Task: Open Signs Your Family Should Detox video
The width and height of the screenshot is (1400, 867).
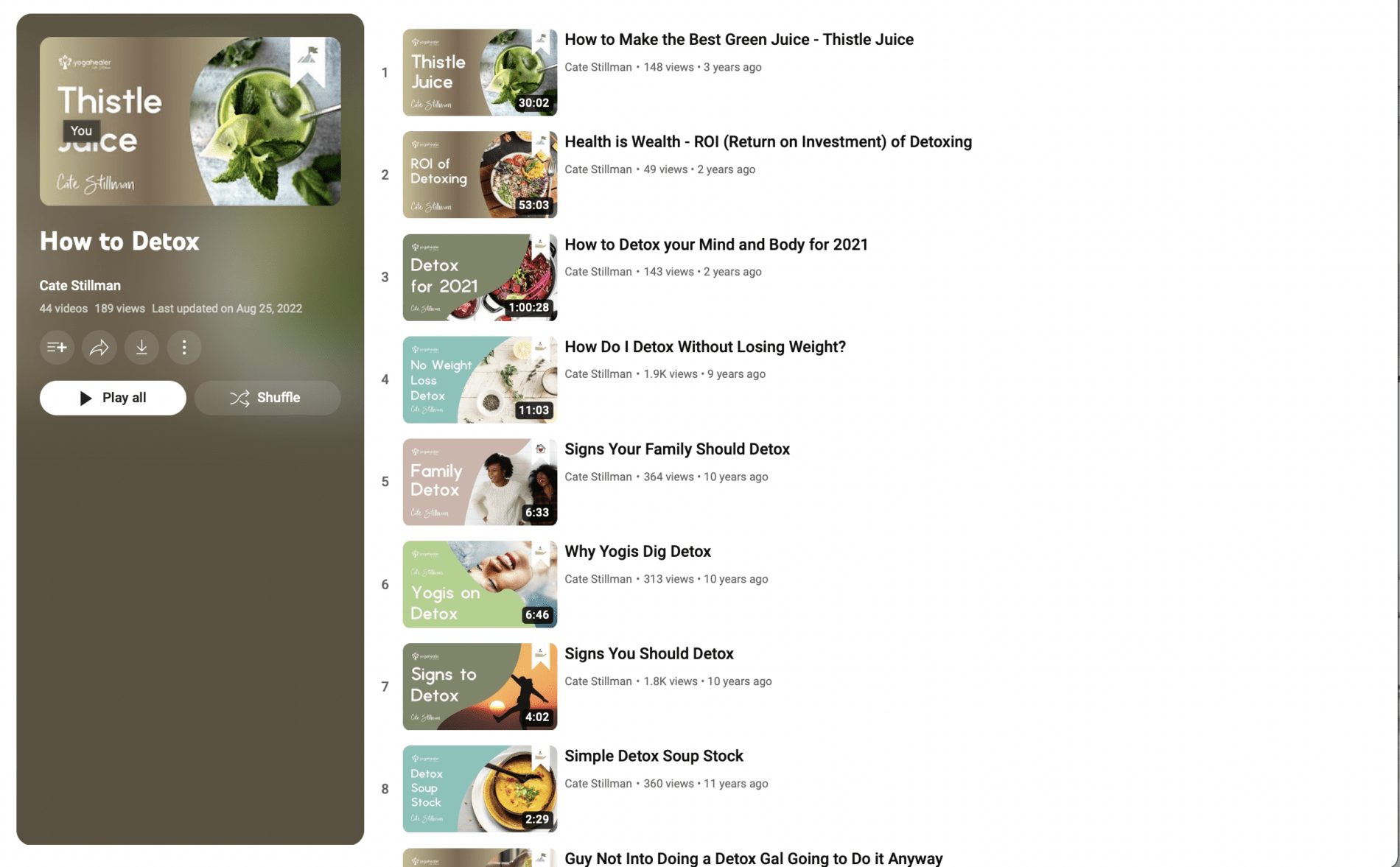Action: pyautogui.click(x=677, y=449)
